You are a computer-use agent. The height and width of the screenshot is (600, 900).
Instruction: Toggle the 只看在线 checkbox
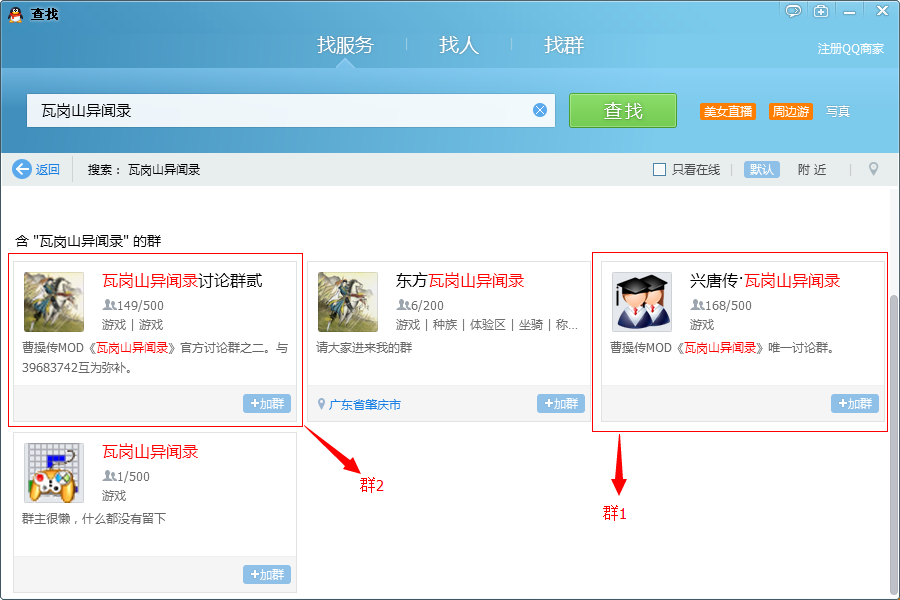tap(660, 169)
